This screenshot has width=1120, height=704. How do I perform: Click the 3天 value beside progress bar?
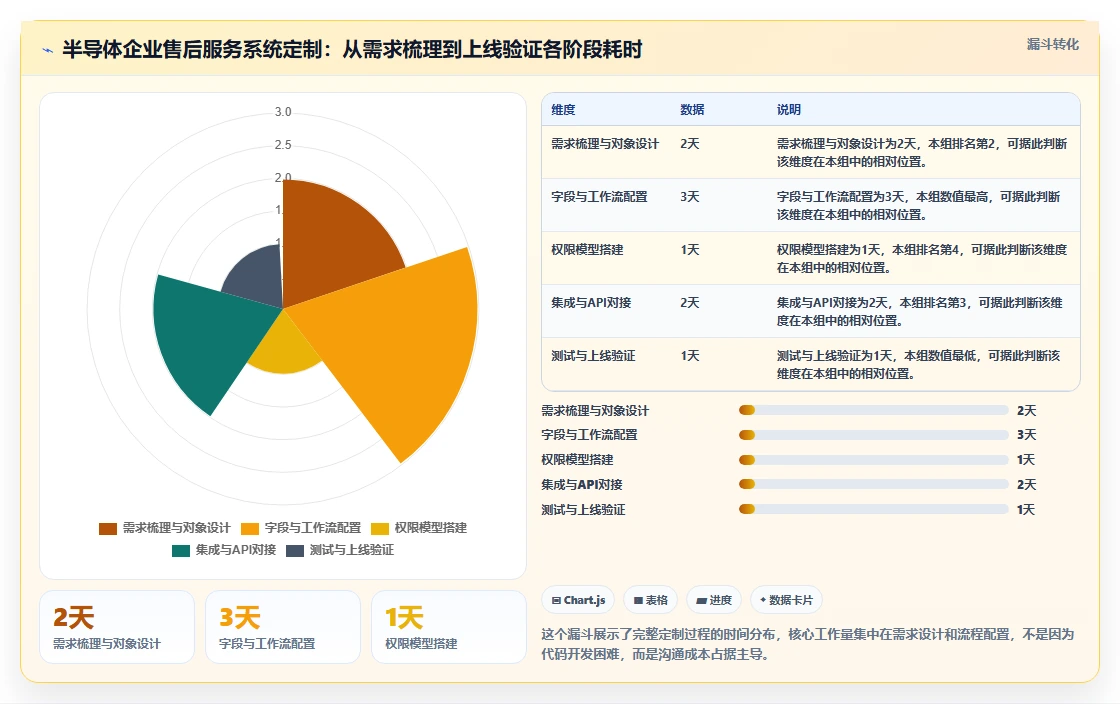[x=1026, y=435]
